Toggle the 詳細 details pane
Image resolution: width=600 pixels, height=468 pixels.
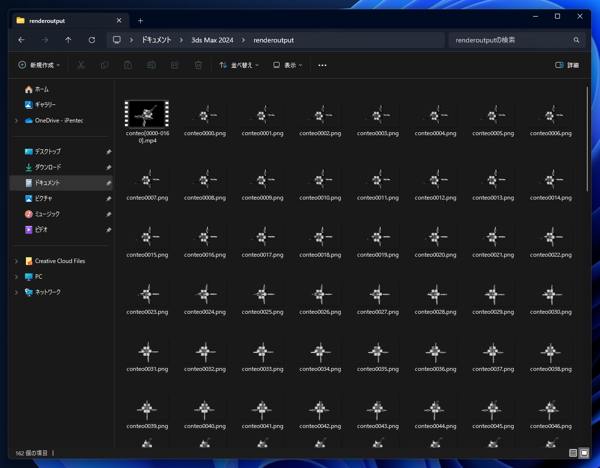pos(567,65)
